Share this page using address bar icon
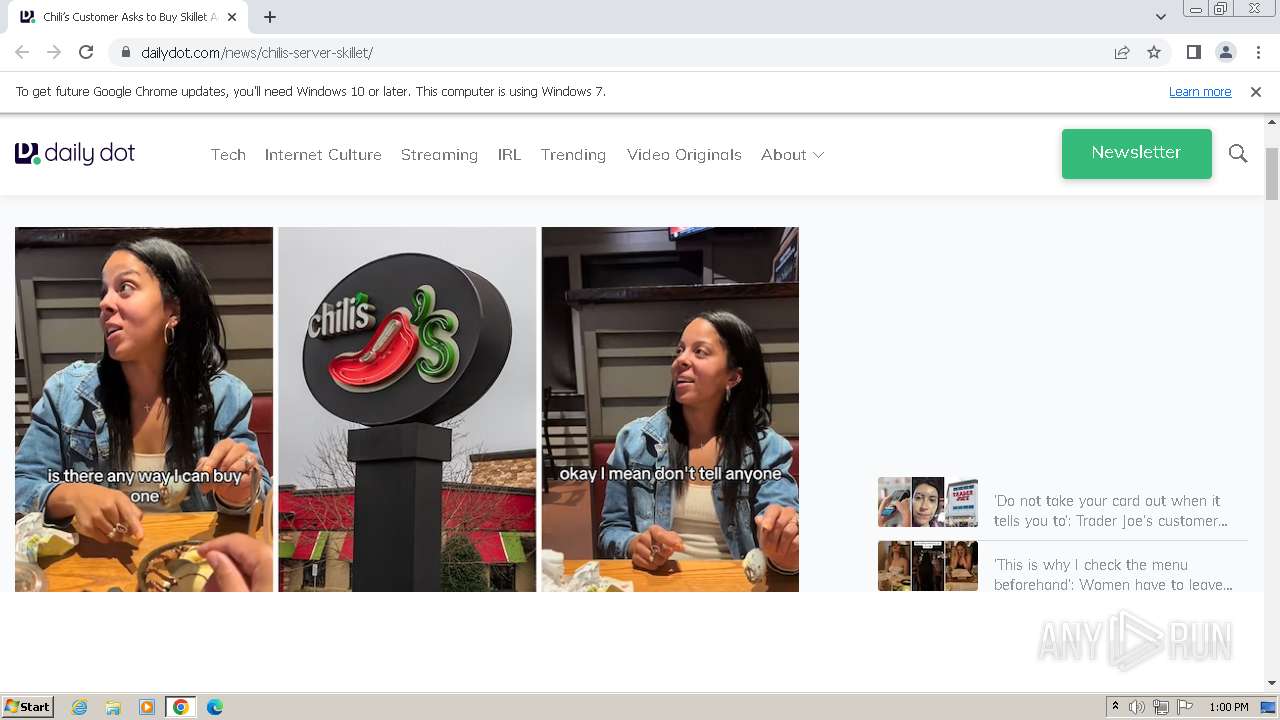This screenshot has height=720, width=1280. (1122, 53)
